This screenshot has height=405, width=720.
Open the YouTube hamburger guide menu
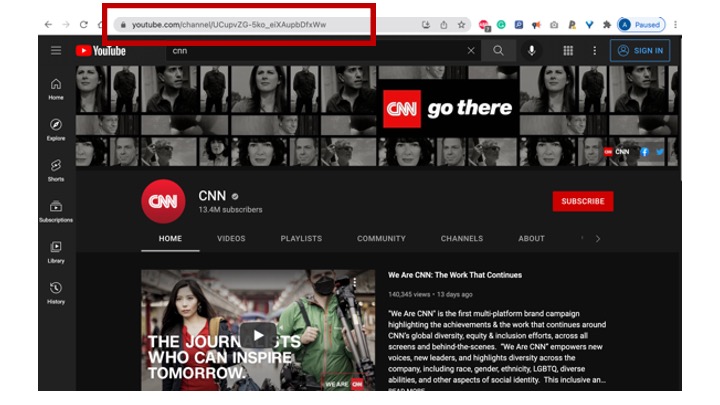pyautogui.click(x=56, y=51)
